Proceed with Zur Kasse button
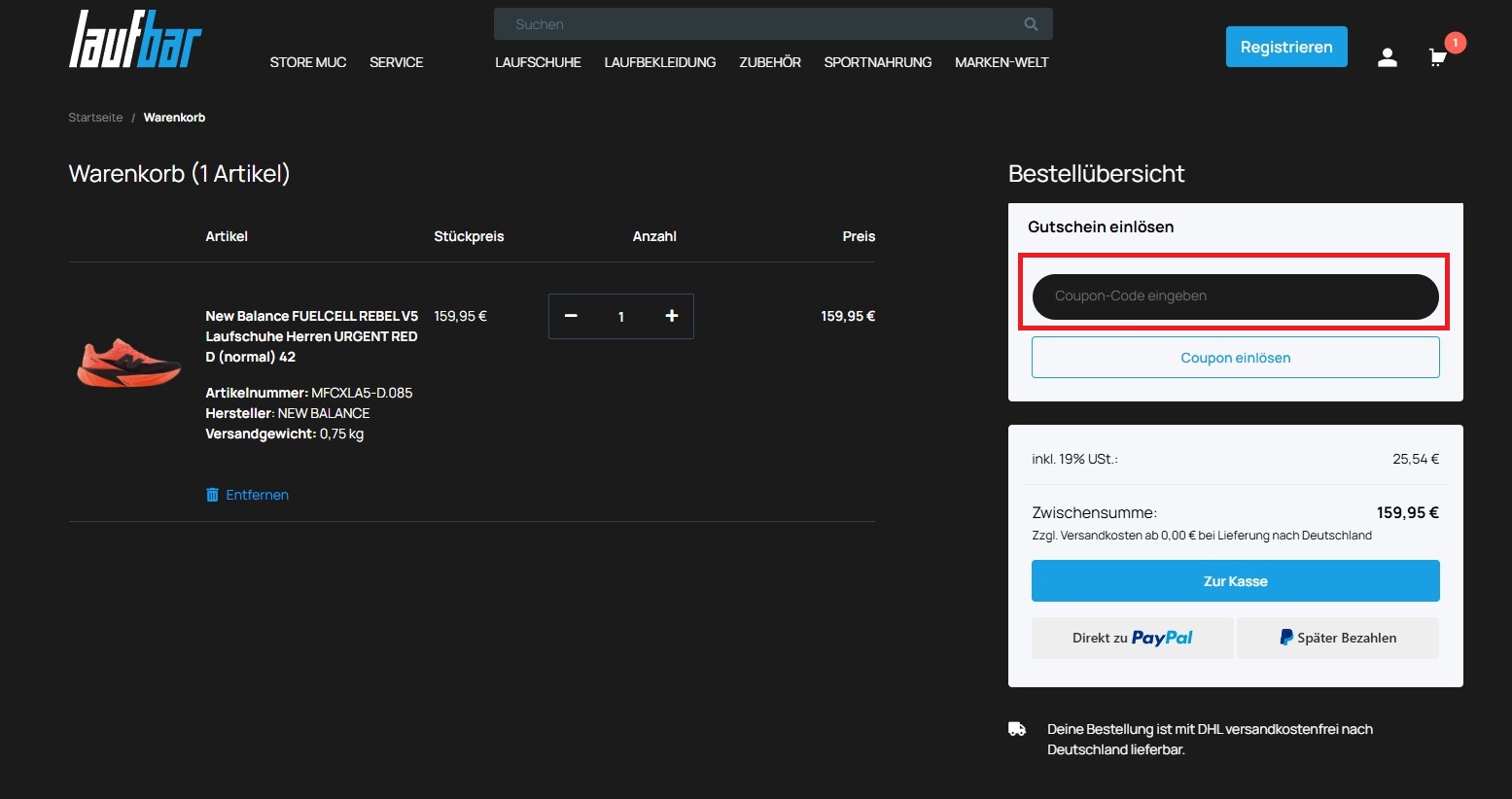Screen dimensions: 1512x799 [1235, 581]
